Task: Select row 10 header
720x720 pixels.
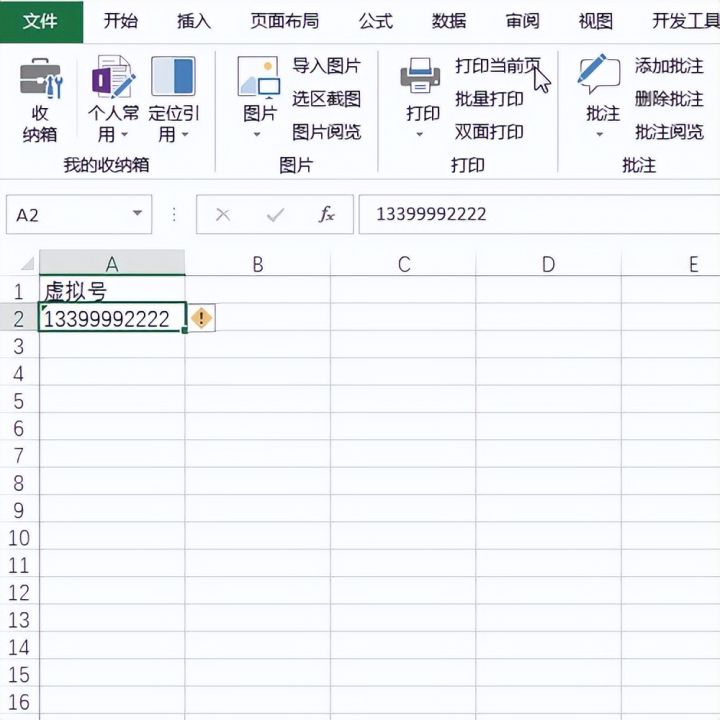Action: (x=19, y=537)
